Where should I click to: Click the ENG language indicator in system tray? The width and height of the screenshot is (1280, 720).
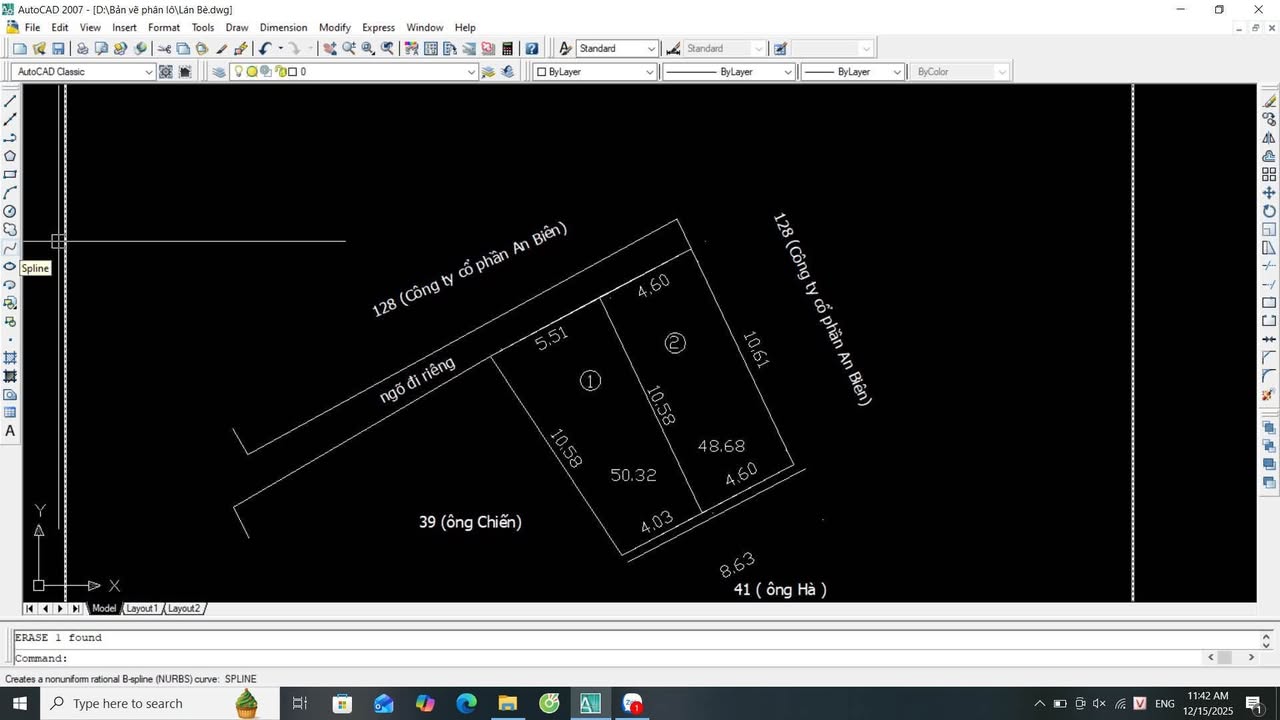tap(1167, 703)
